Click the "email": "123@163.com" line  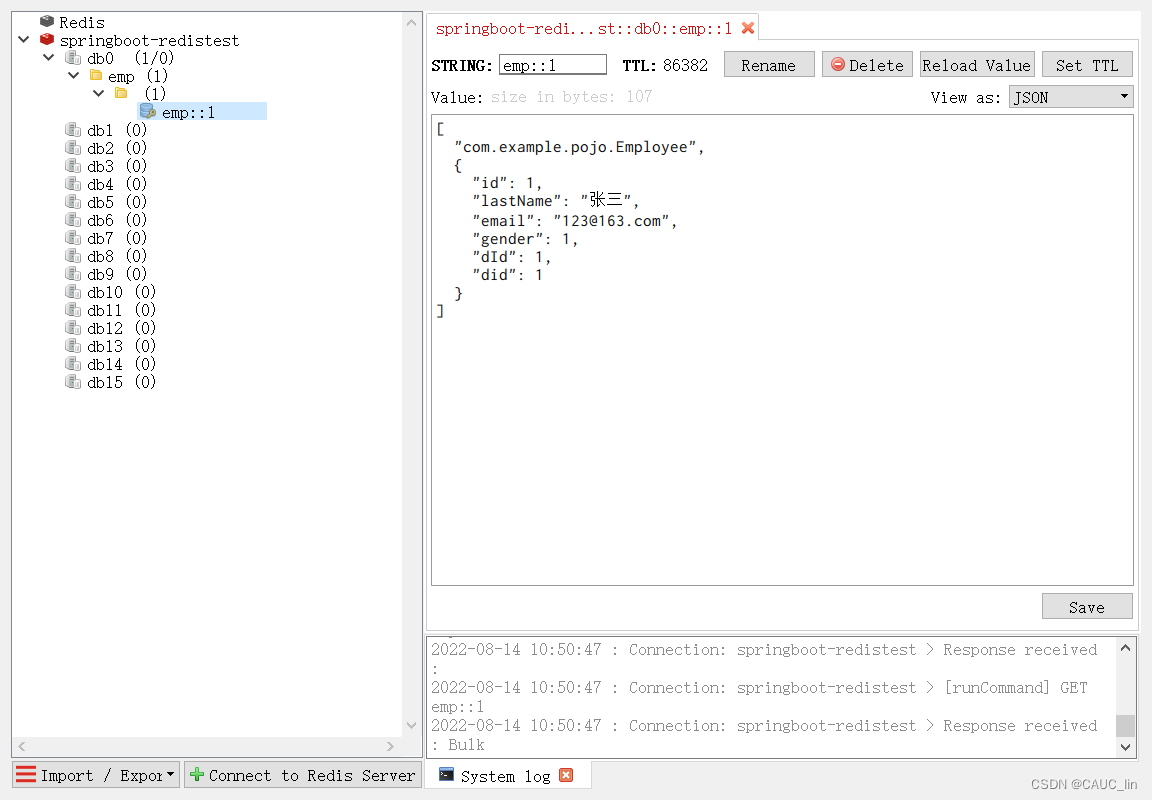(x=574, y=220)
